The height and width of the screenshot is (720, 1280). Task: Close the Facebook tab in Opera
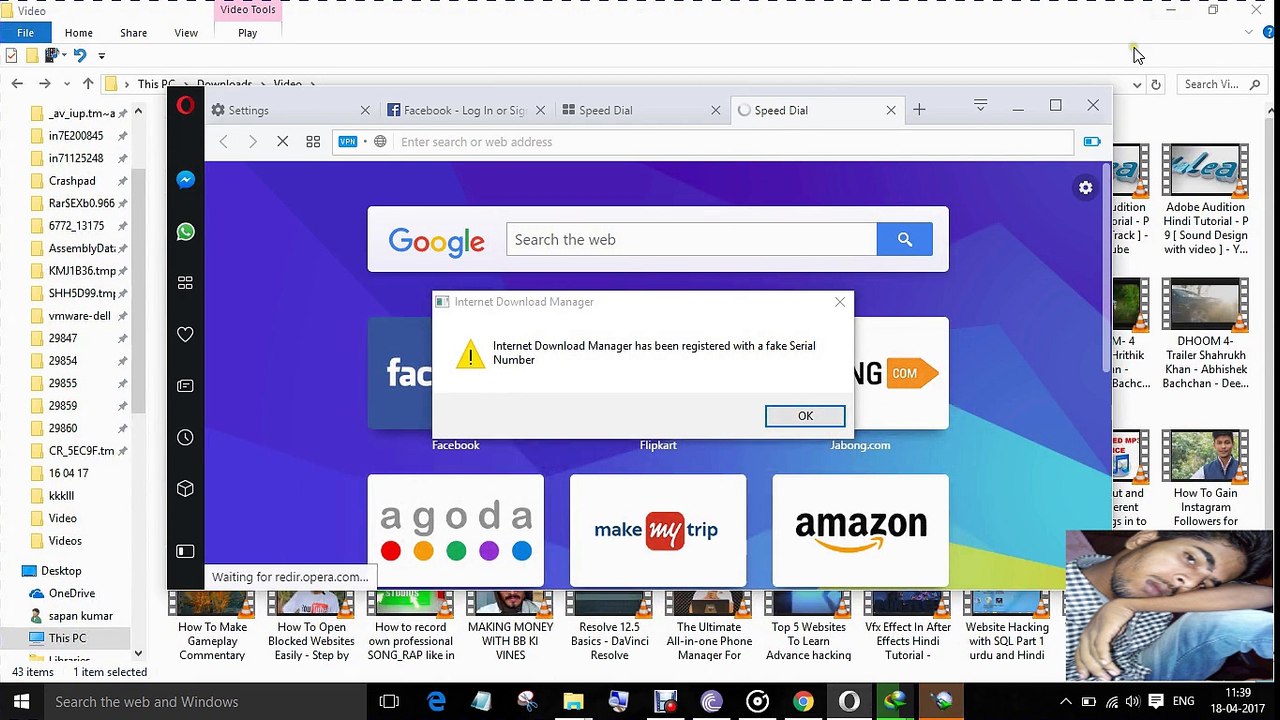[541, 110]
